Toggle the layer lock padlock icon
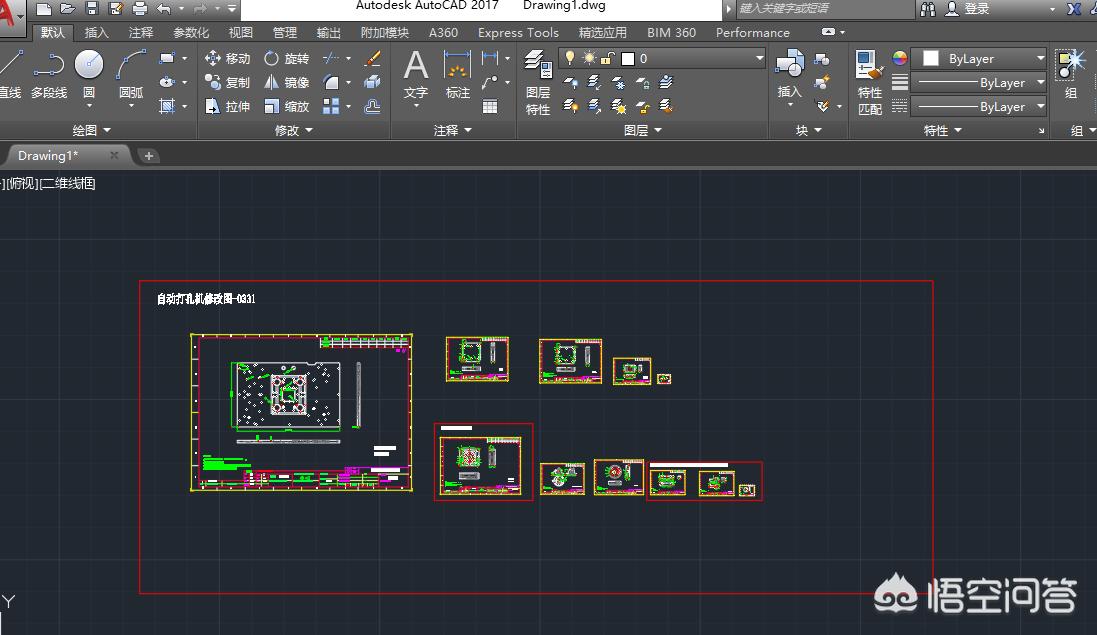The height and width of the screenshot is (635, 1097). (608, 58)
